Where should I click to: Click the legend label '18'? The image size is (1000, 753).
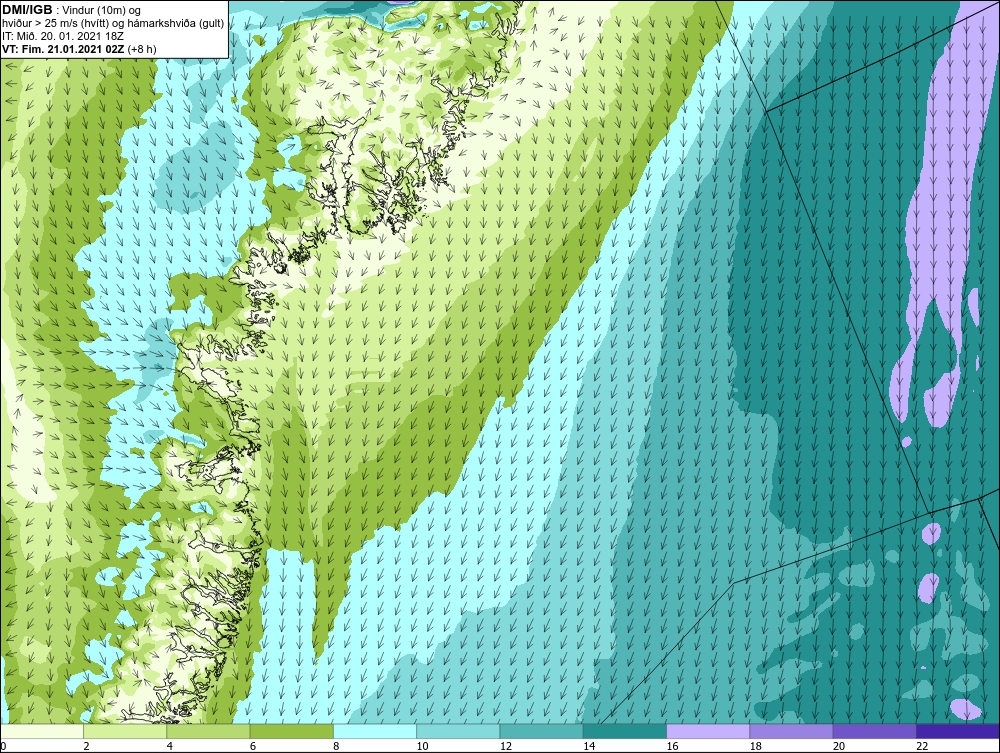click(x=756, y=746)
